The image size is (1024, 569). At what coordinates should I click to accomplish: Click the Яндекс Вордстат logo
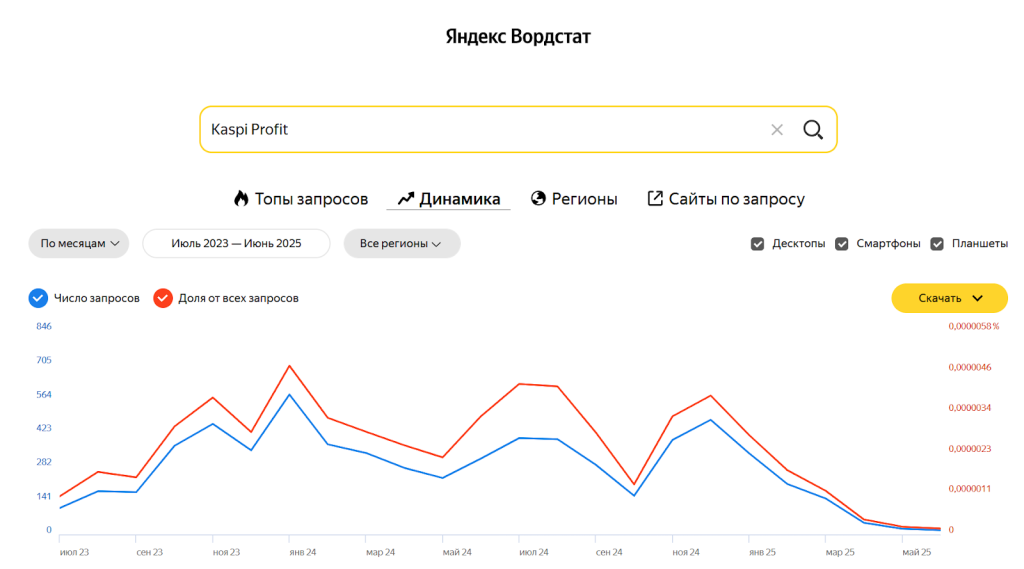point(518,37)
